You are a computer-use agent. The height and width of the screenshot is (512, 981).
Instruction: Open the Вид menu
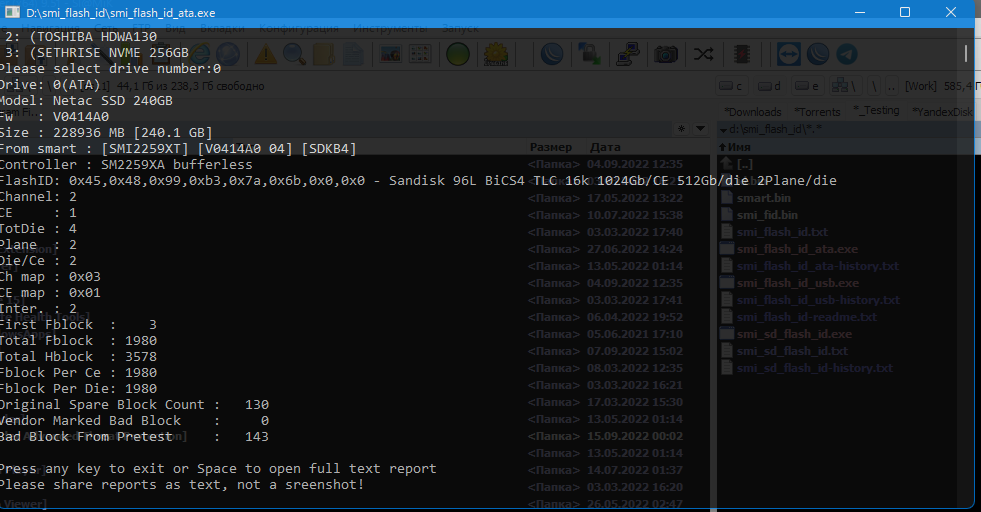175,29
